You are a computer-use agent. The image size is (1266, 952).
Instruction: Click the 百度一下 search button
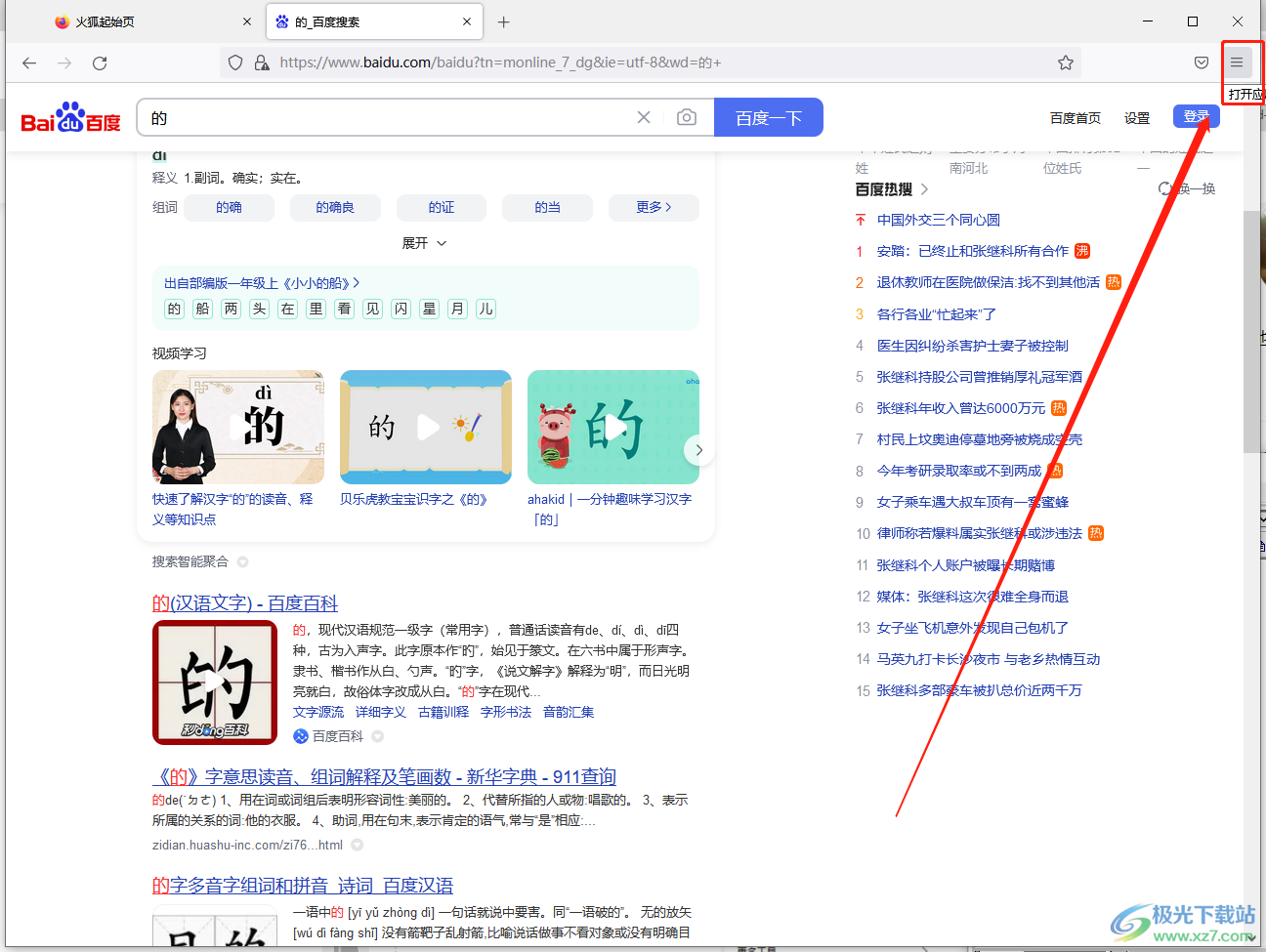[769, 117]
